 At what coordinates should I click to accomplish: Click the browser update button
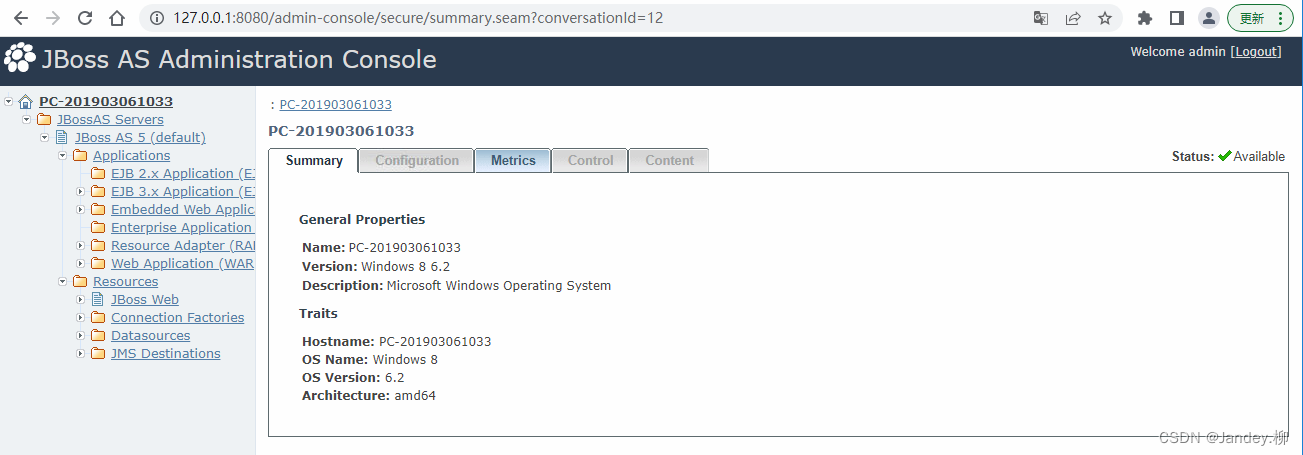pyautogui.click(x=1260, y=18)
